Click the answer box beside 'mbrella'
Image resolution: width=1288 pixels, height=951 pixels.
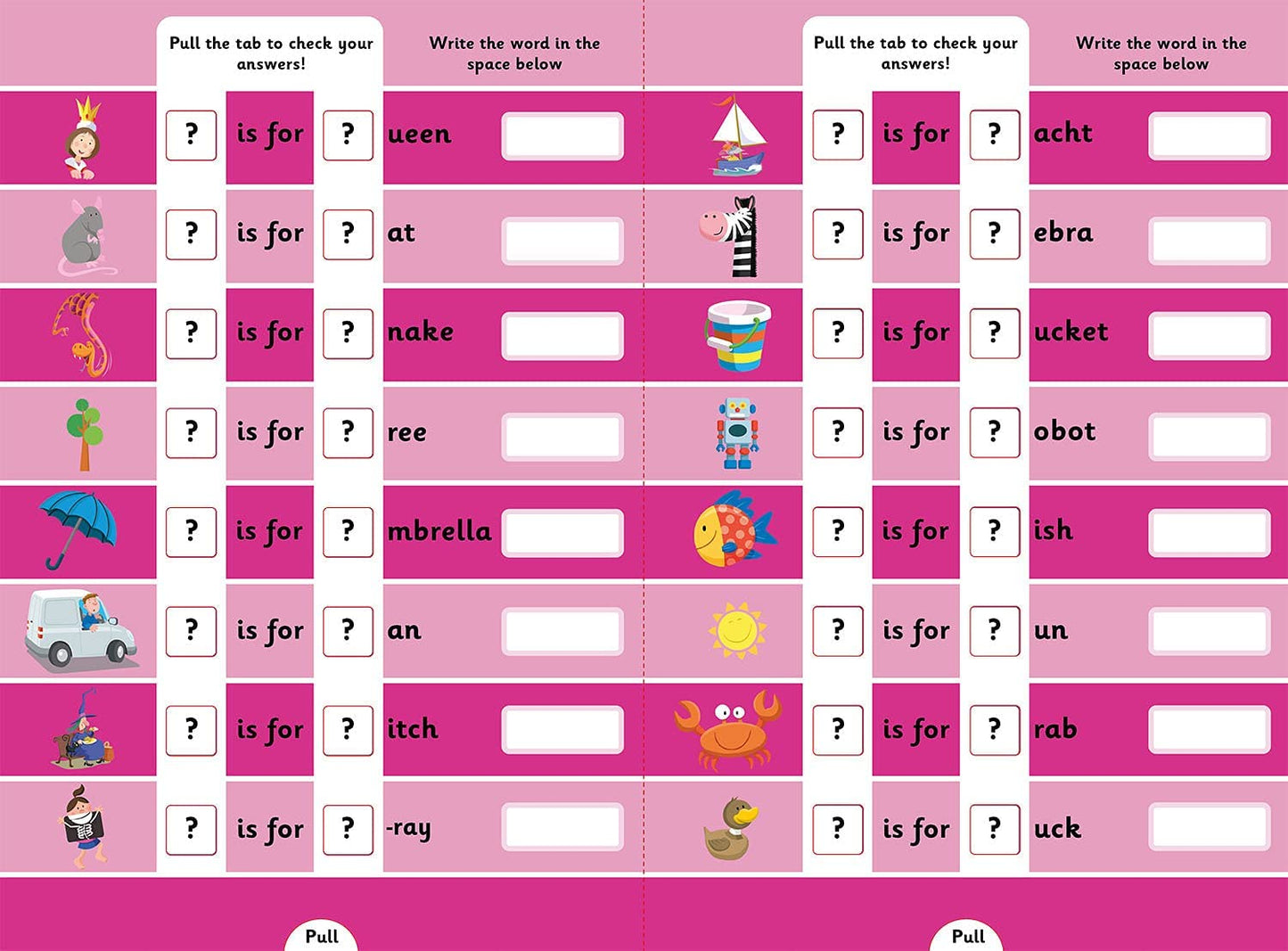click(x=562, y=533)
